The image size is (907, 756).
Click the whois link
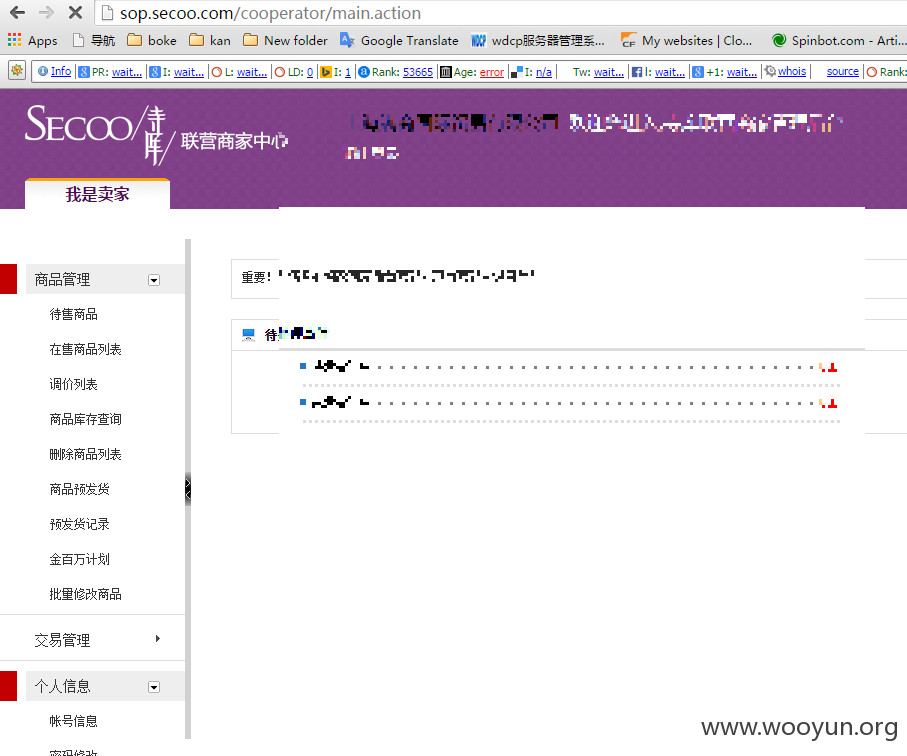(x=792, y=71)
